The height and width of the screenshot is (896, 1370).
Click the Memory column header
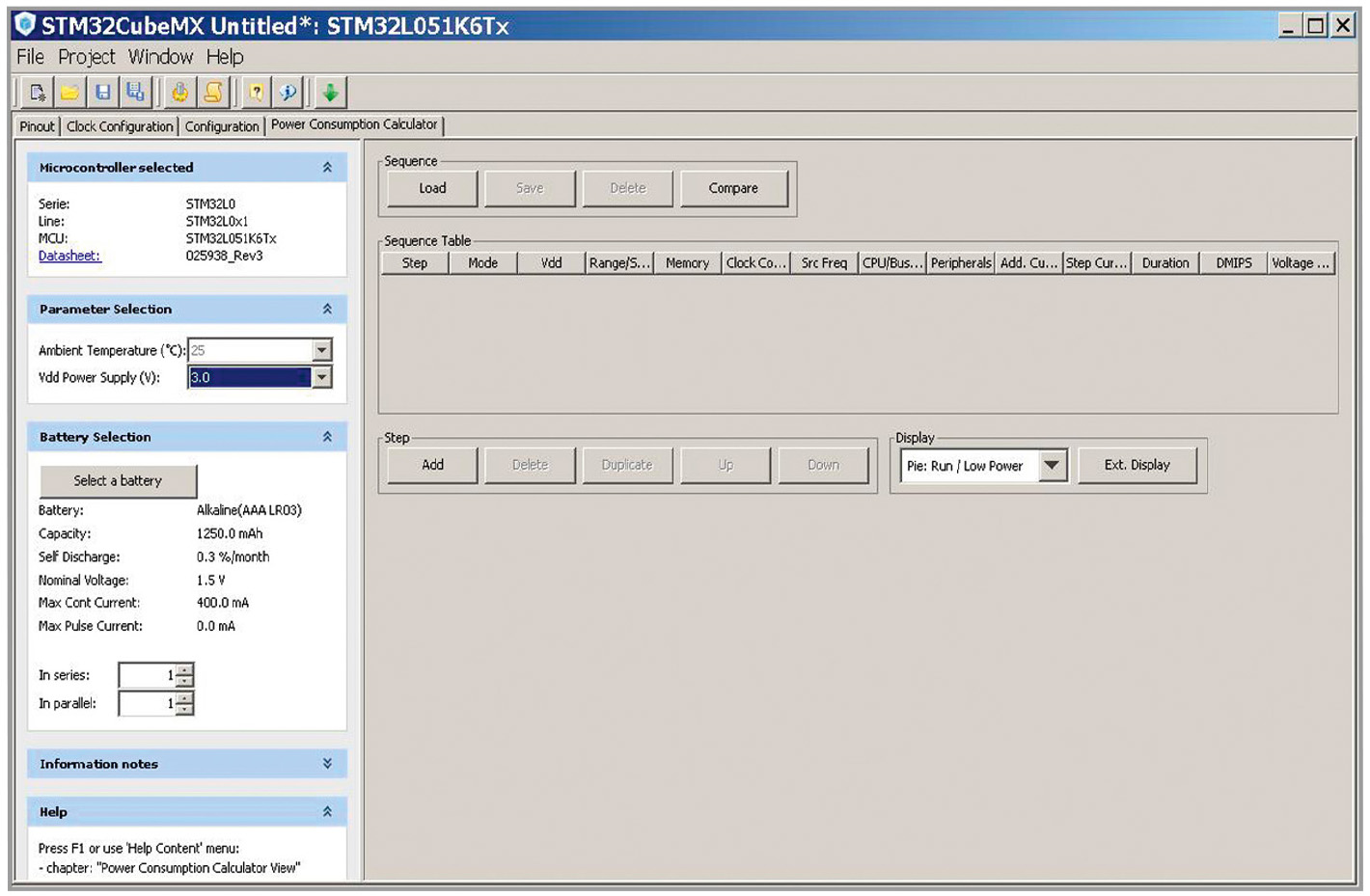688,263
